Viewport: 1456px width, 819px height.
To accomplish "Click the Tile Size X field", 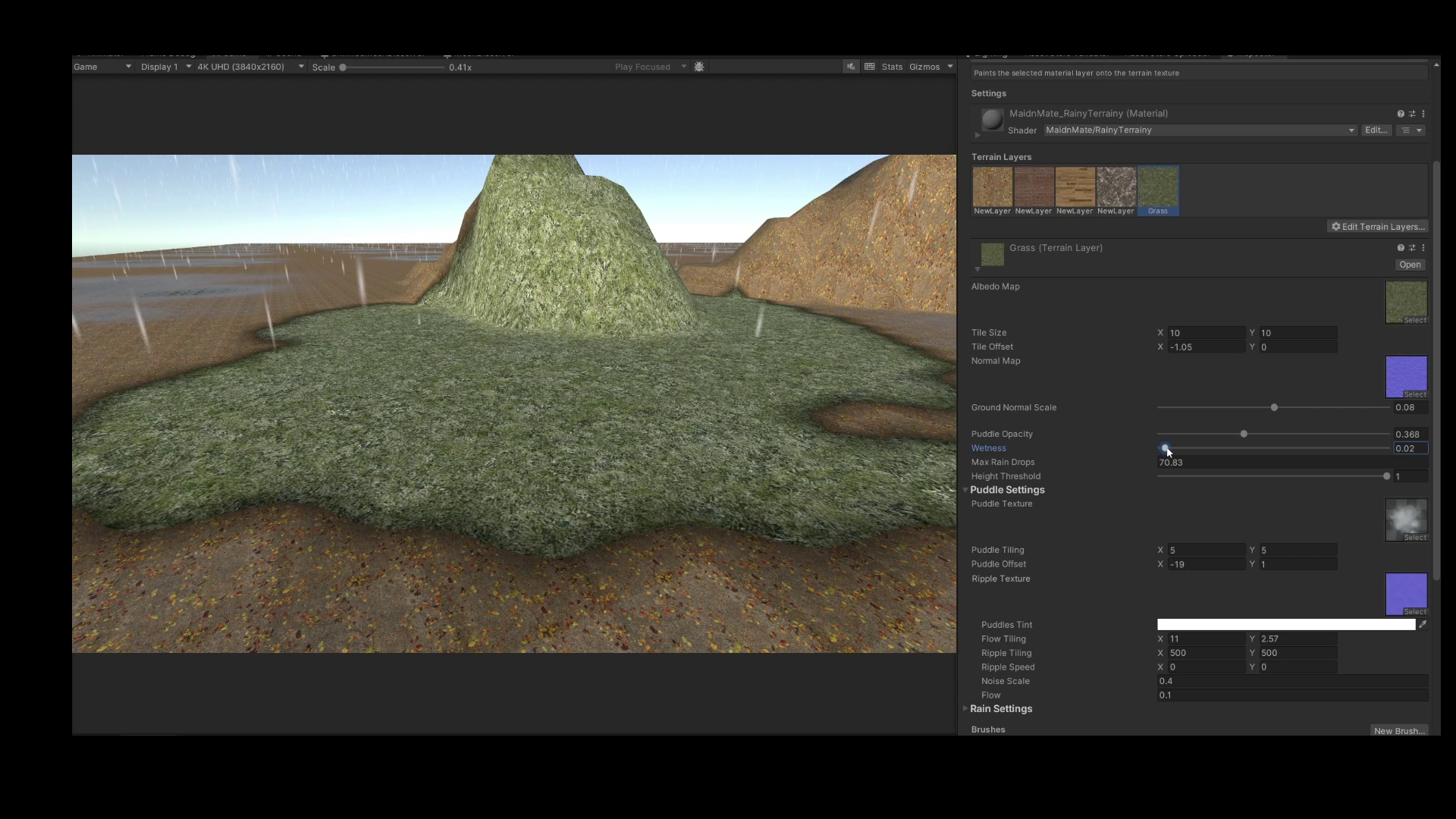I will click(1206, 333).
